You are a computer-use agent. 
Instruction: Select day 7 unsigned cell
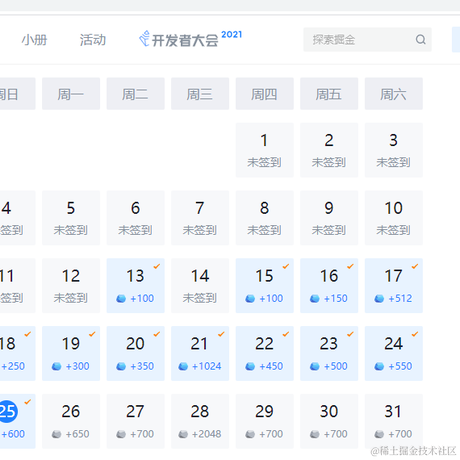tap(200, 218)
